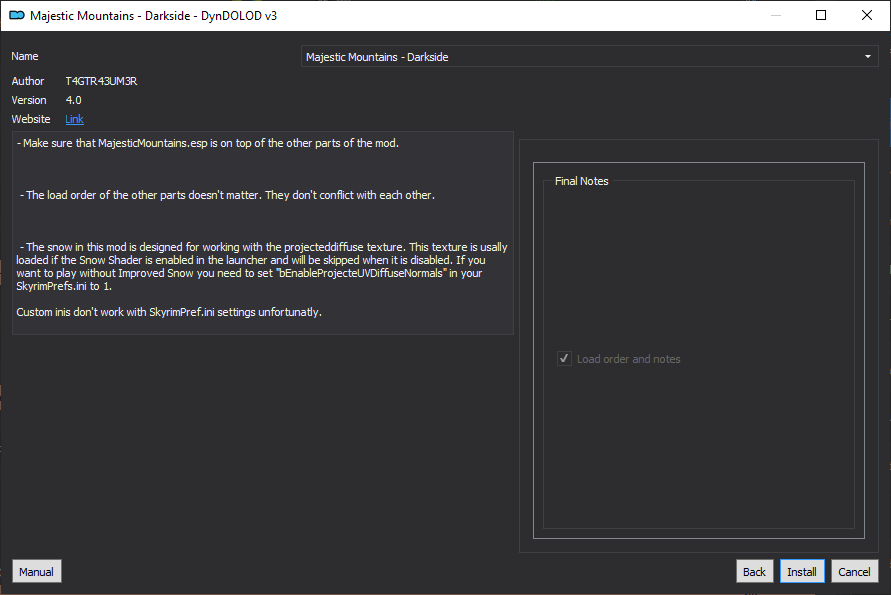This screenshot has height=595, width=891.
Task: Click the Mod Organizer icon in title bar
Action: [x=16, y=15]
